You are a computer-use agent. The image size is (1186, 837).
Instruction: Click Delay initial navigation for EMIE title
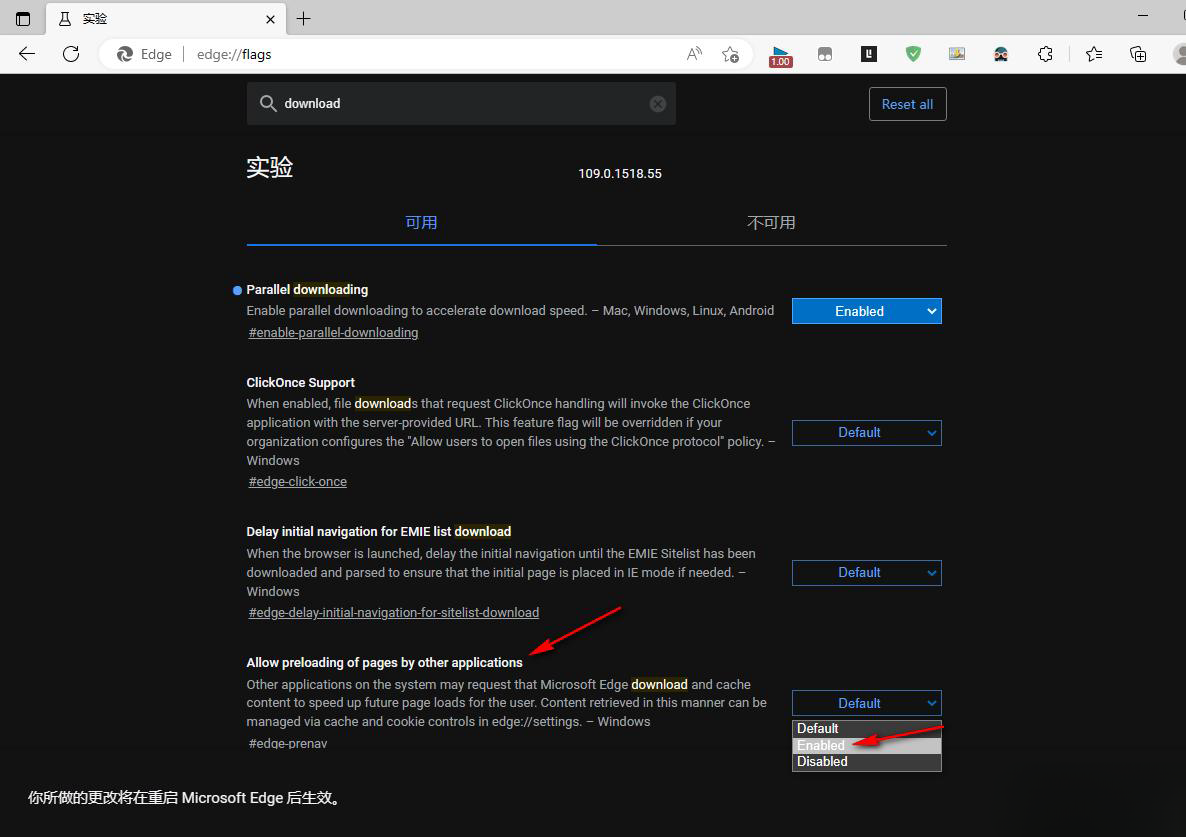click(x=378, y=532)
